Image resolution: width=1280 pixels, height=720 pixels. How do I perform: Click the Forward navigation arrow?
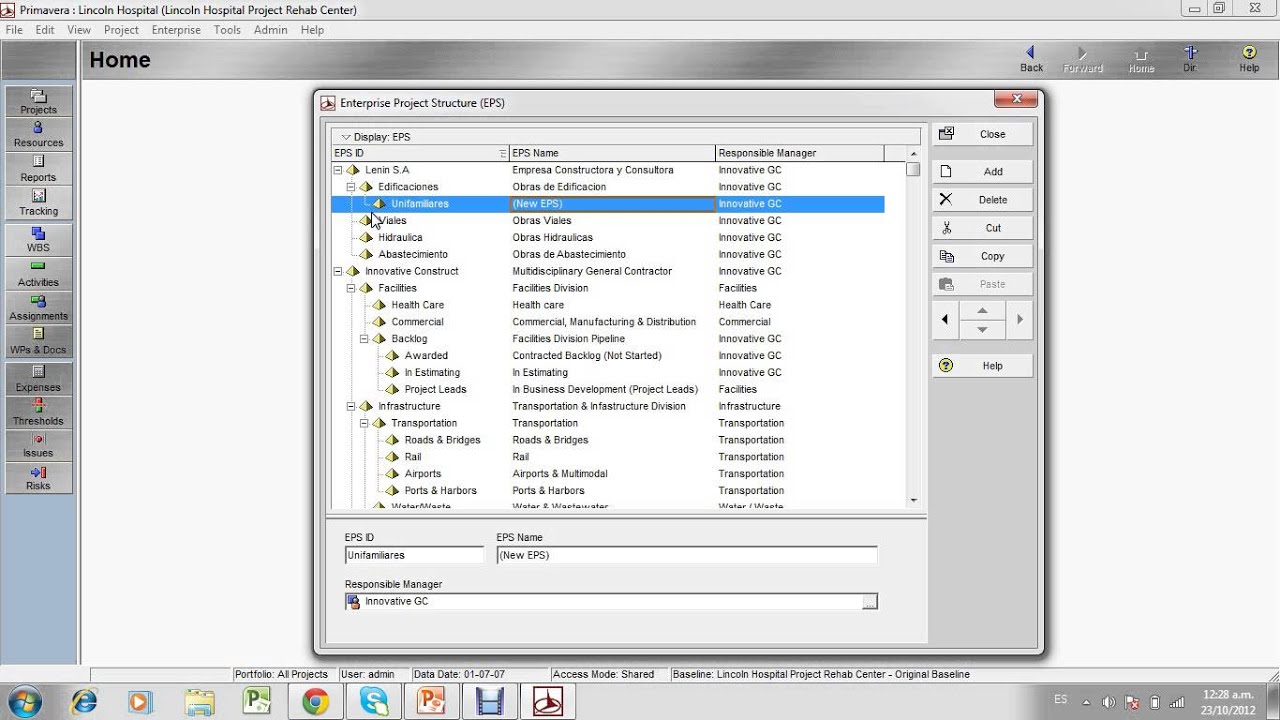tap(1082, 59)
